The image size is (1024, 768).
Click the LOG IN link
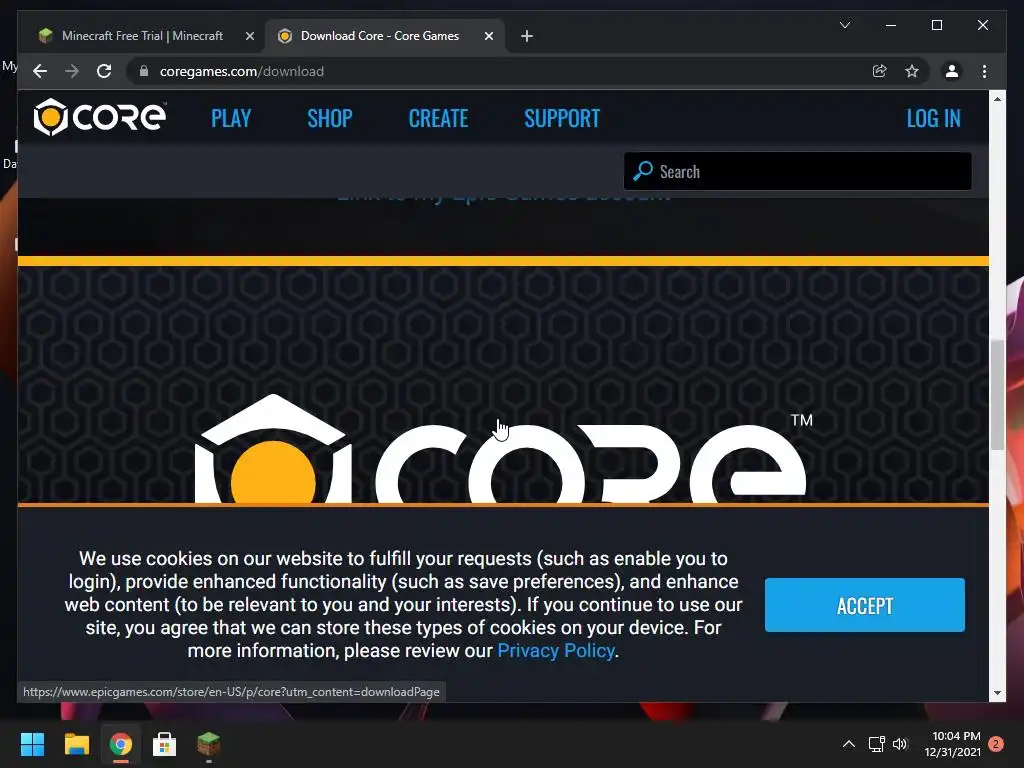tap(933, 118)
